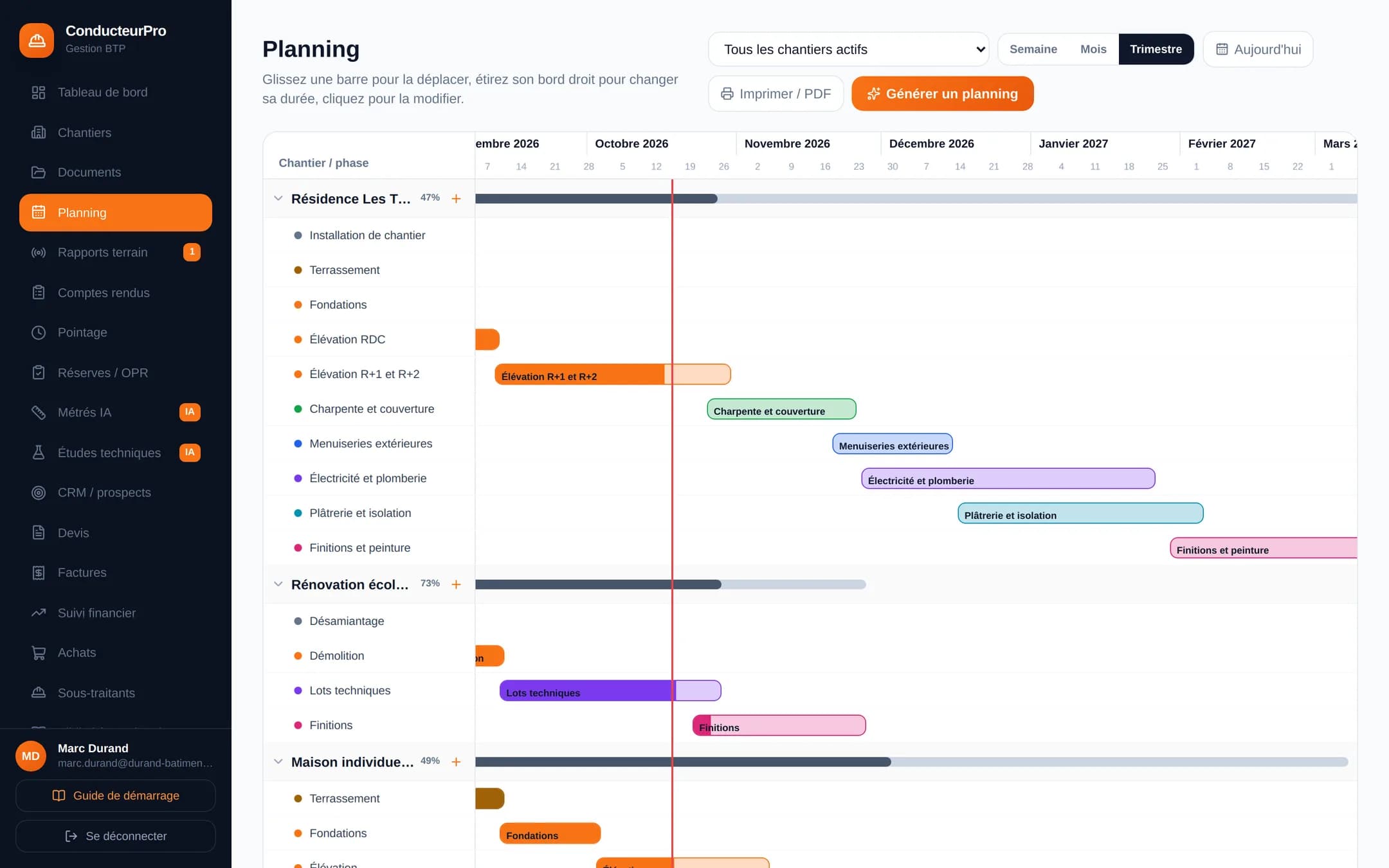Screen dimensions: 1389x868
Task: Open Suivi financier in sidebar
Action: click(116, 613)
